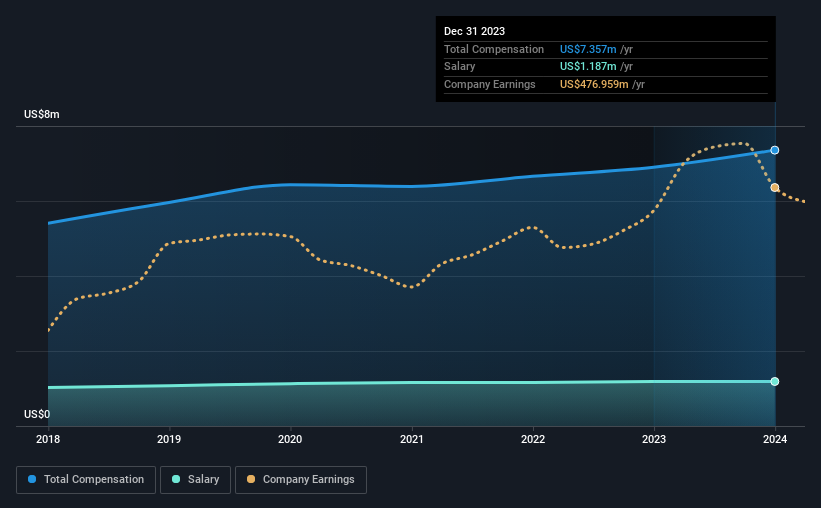Screen dimensions: 821x508
Task: Click the US$476.959m company earnings value
Action: 594,84
